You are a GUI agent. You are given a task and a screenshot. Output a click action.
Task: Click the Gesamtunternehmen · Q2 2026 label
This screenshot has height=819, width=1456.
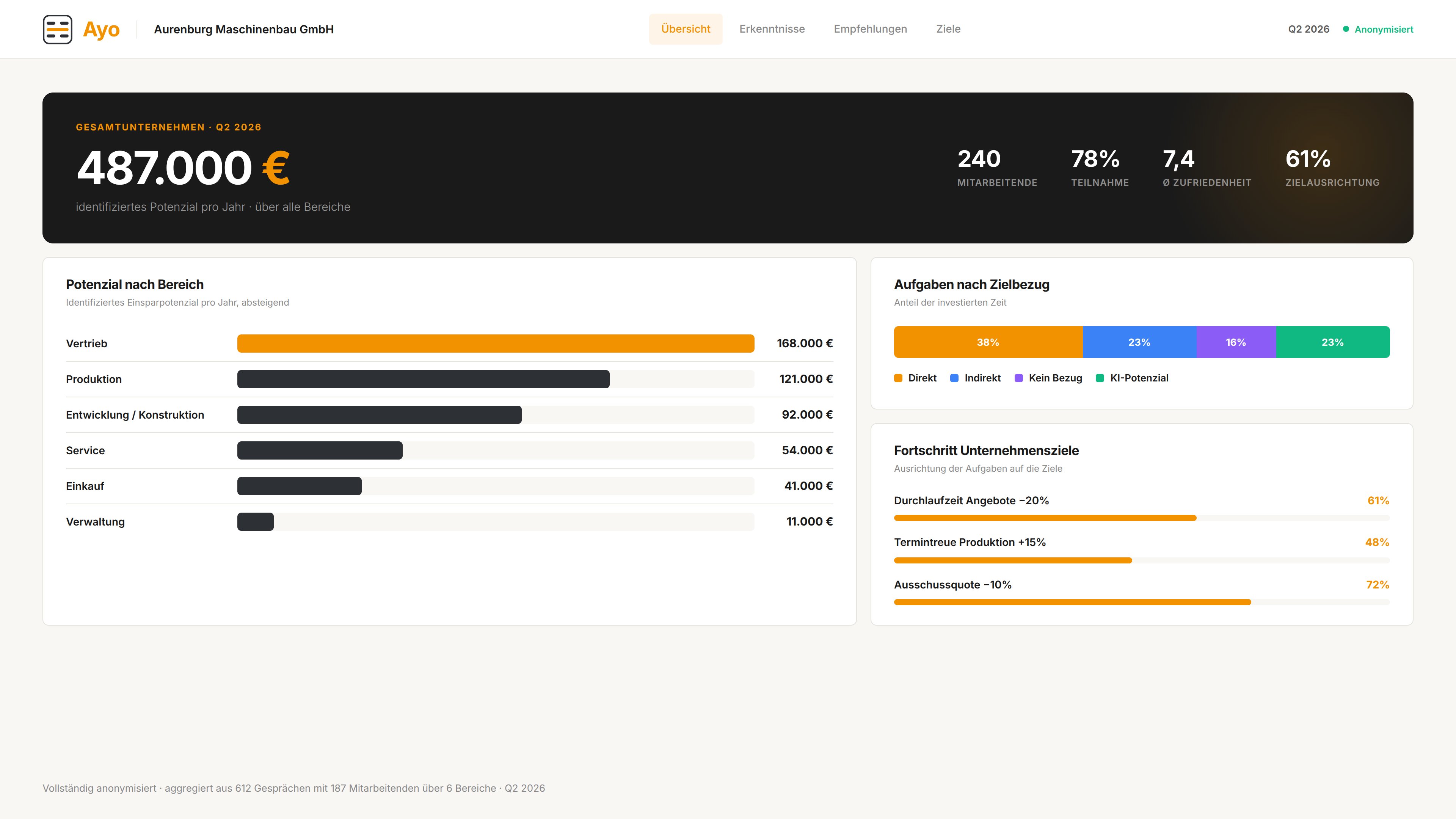pos(168,127)
